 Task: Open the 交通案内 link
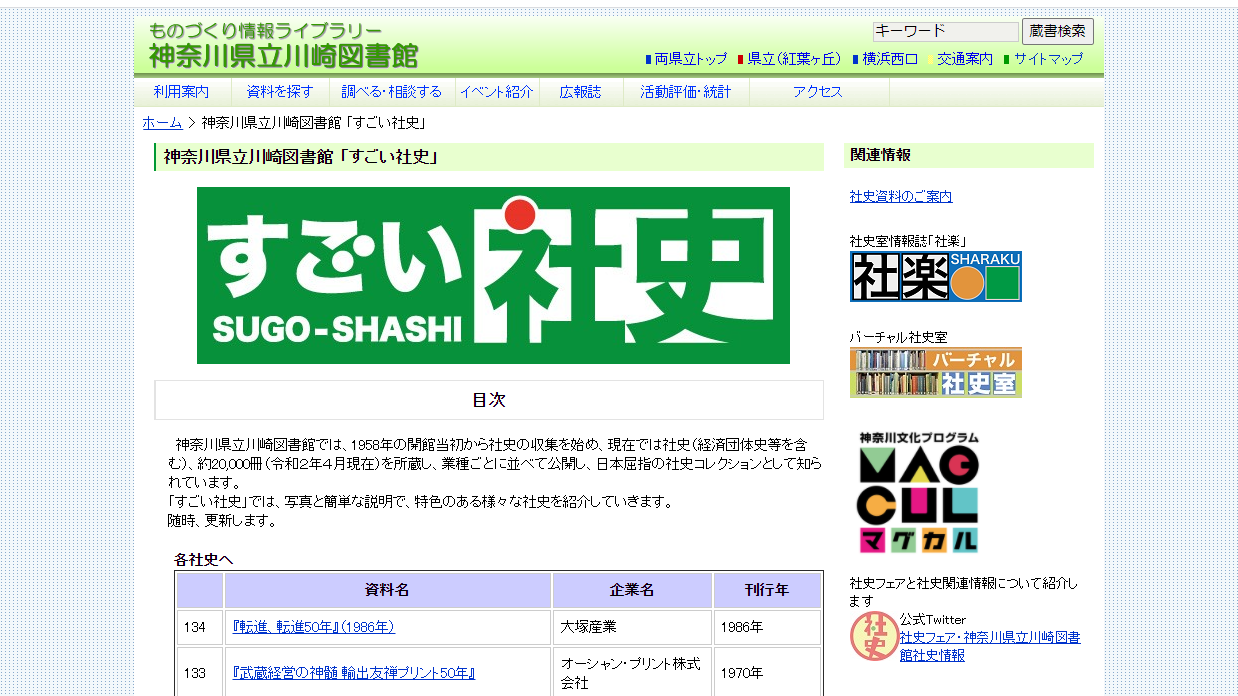[x=965, y=59]
